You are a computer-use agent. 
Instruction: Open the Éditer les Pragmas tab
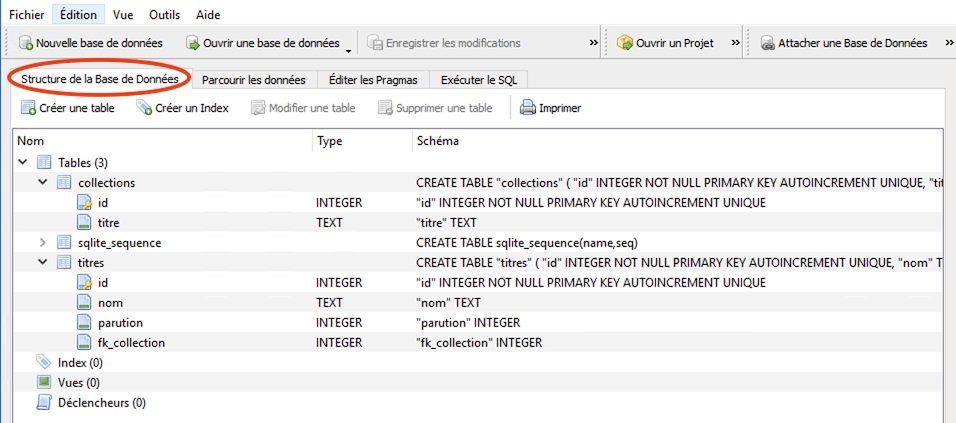[x=373, y=79]
